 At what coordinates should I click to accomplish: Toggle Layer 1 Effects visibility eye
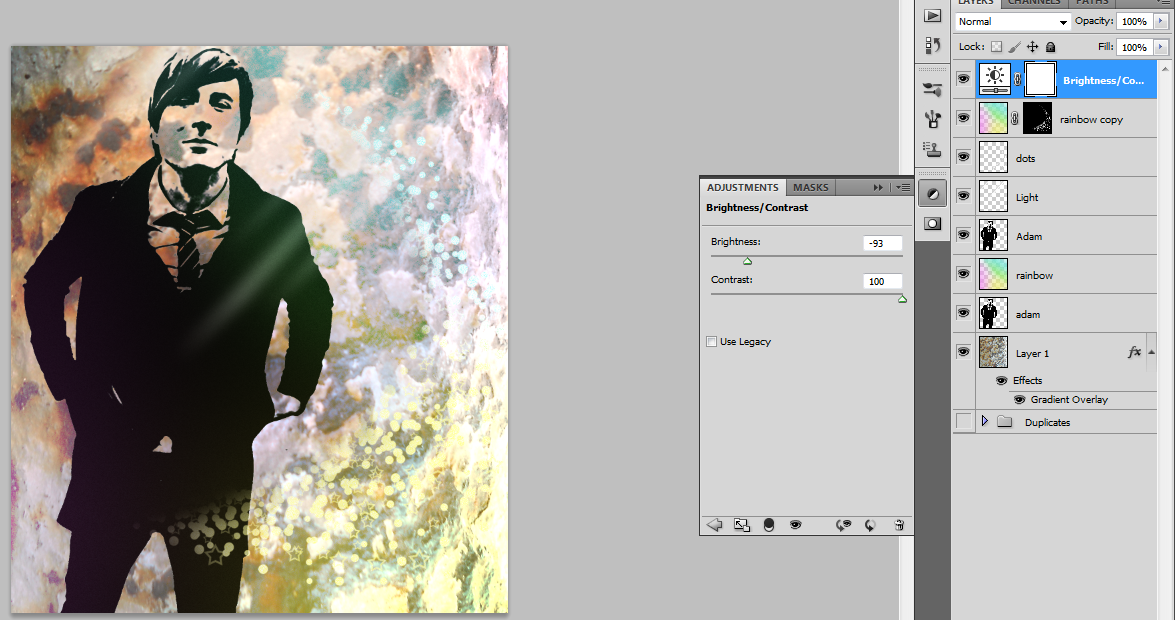[x=1001, y=380]
